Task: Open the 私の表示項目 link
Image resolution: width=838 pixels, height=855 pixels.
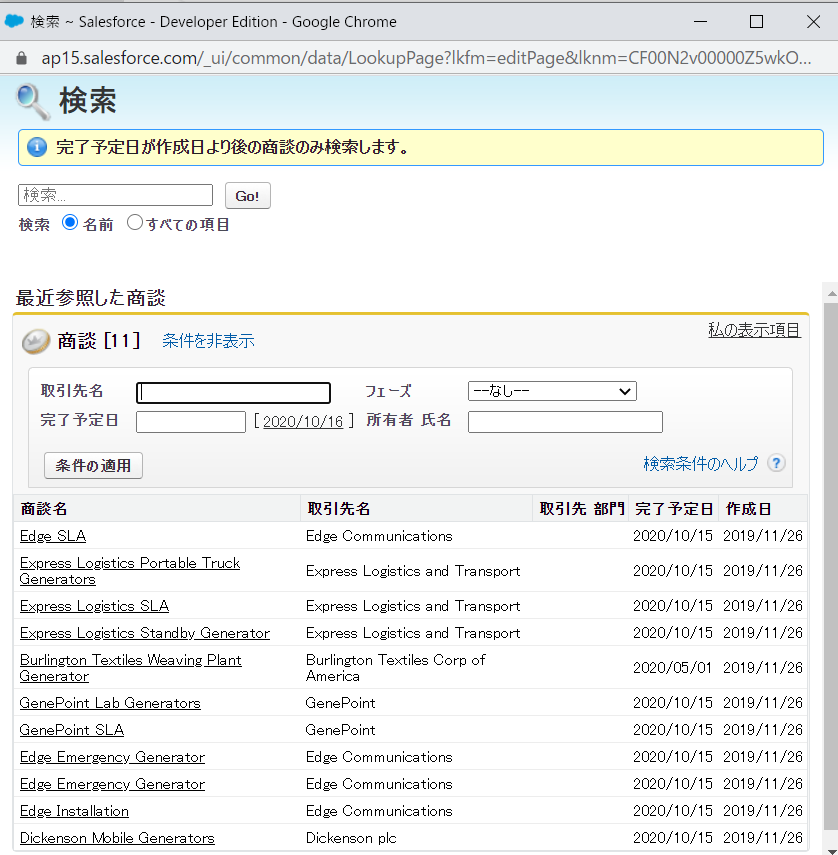Action: tap(754, 330)
